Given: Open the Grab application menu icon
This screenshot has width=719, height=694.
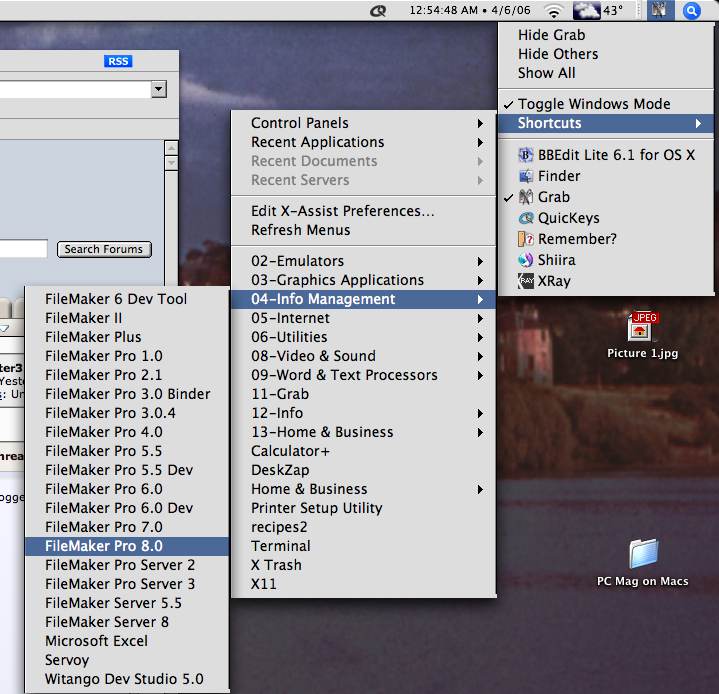Looking at the screenshot, I should (660, 11).
